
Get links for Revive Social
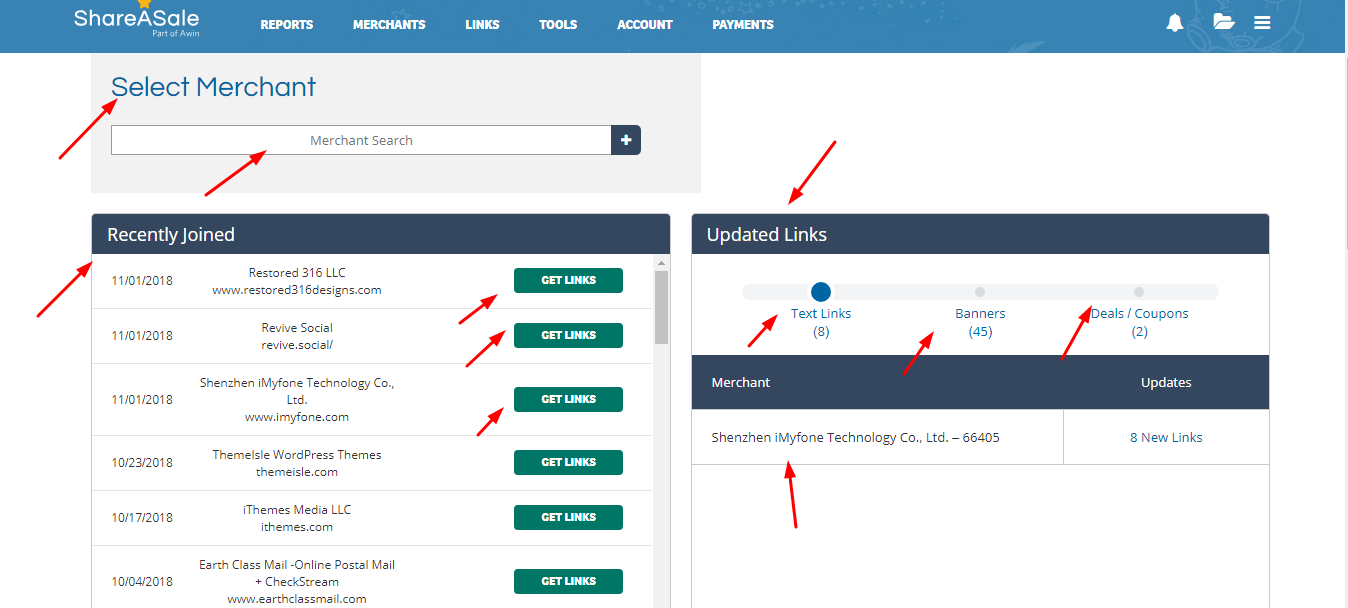pos(568,335)
